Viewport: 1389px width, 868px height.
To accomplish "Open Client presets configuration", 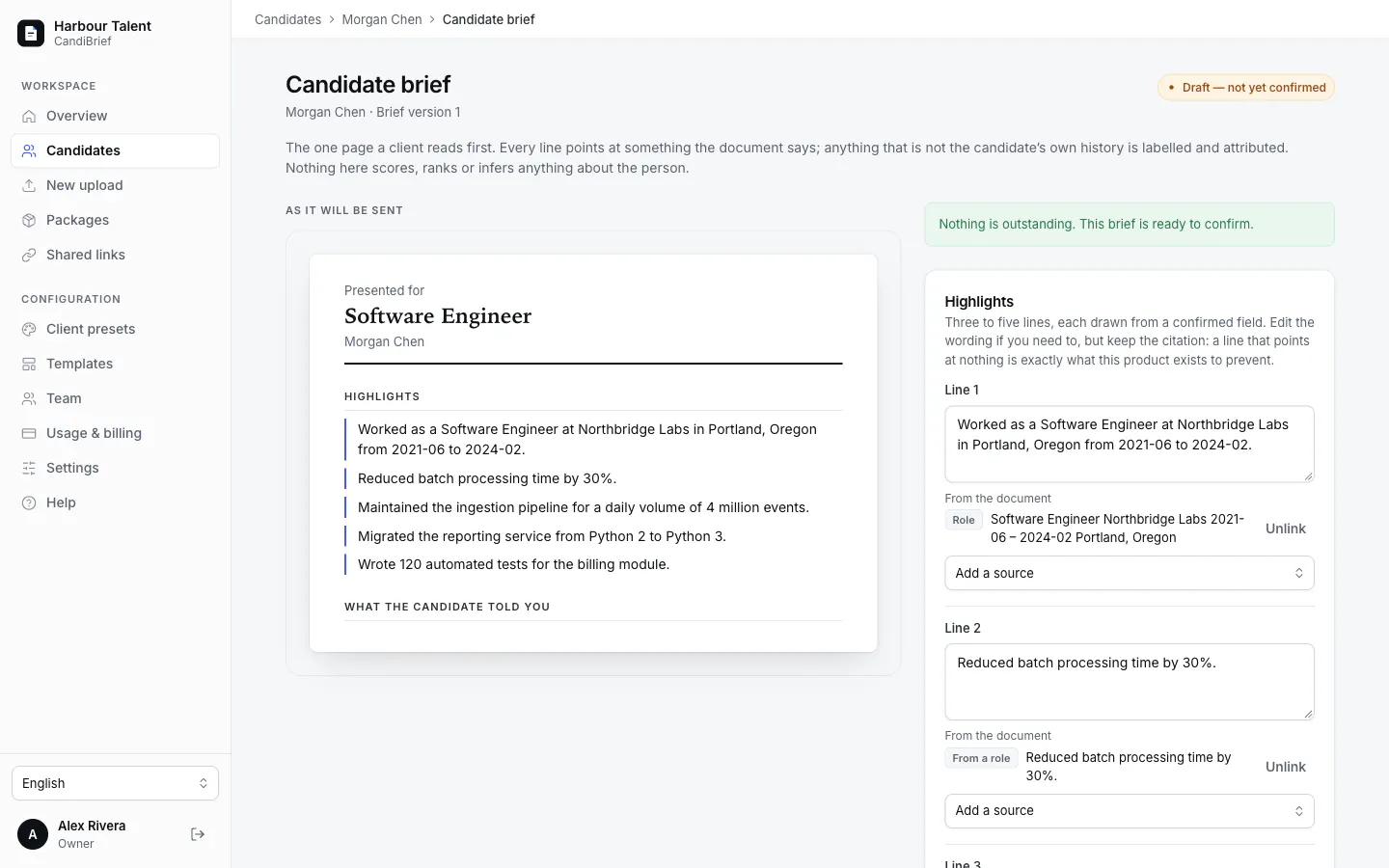I will point(115,329).
